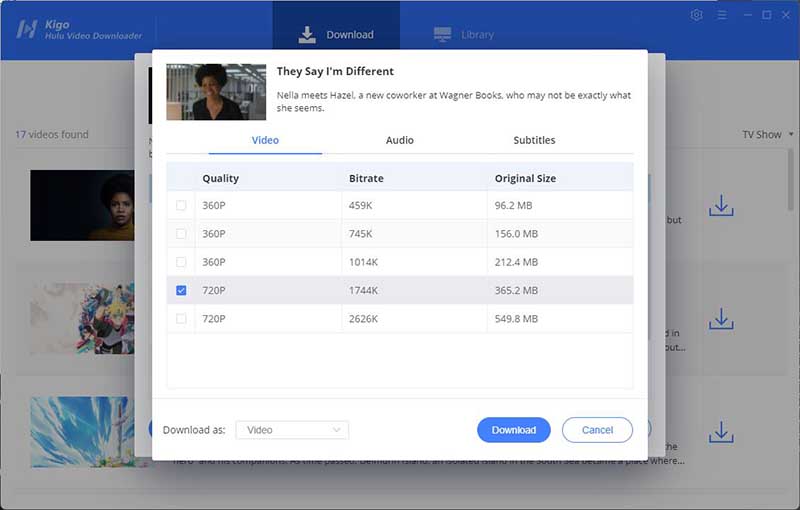This screenshot has height=510, width=800.
Task: Check the 360P 459K quality option
Action: 181,206
